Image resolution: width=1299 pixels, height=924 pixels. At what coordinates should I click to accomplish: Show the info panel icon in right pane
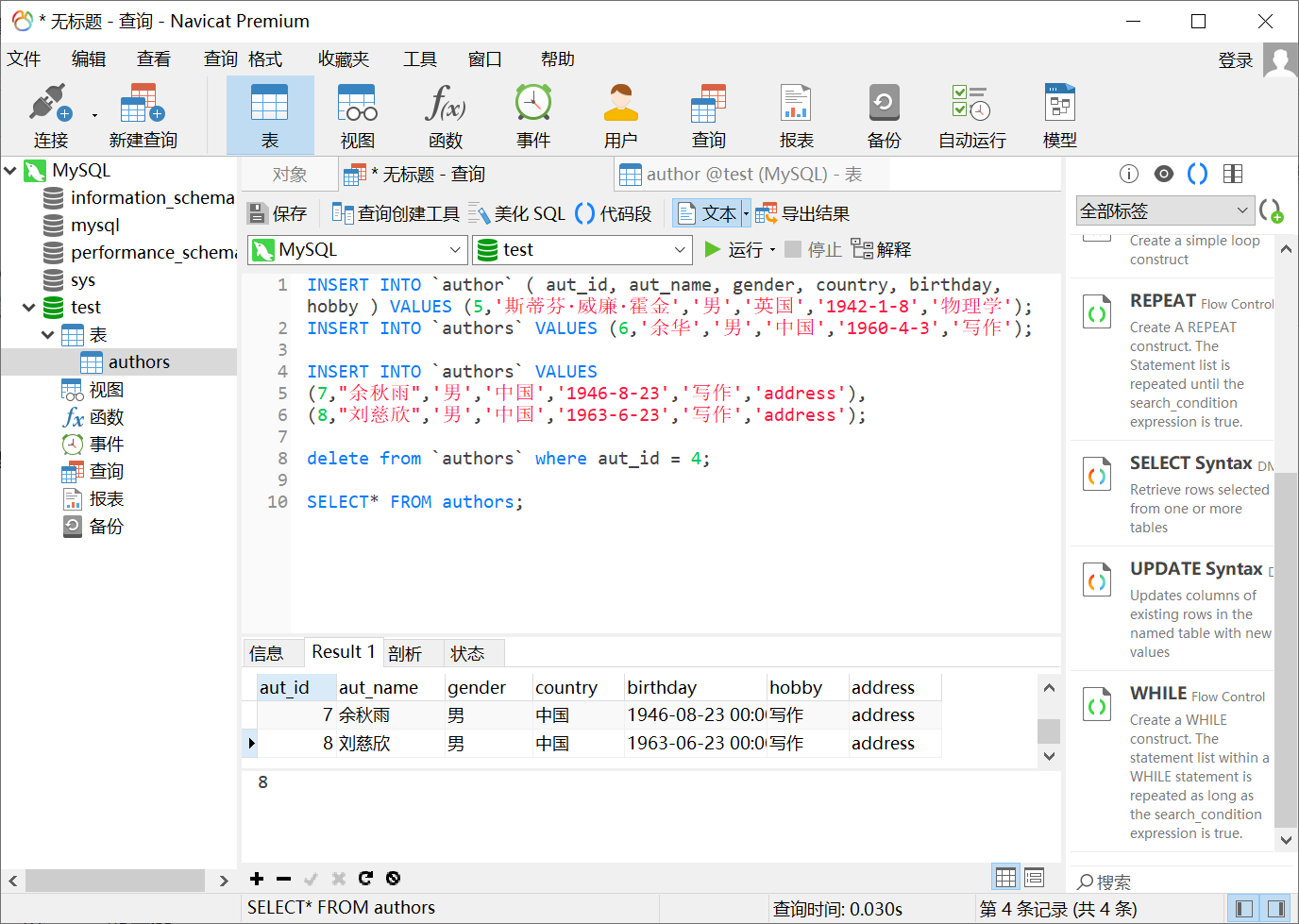pyautogui.click(x=1128, y=174)
